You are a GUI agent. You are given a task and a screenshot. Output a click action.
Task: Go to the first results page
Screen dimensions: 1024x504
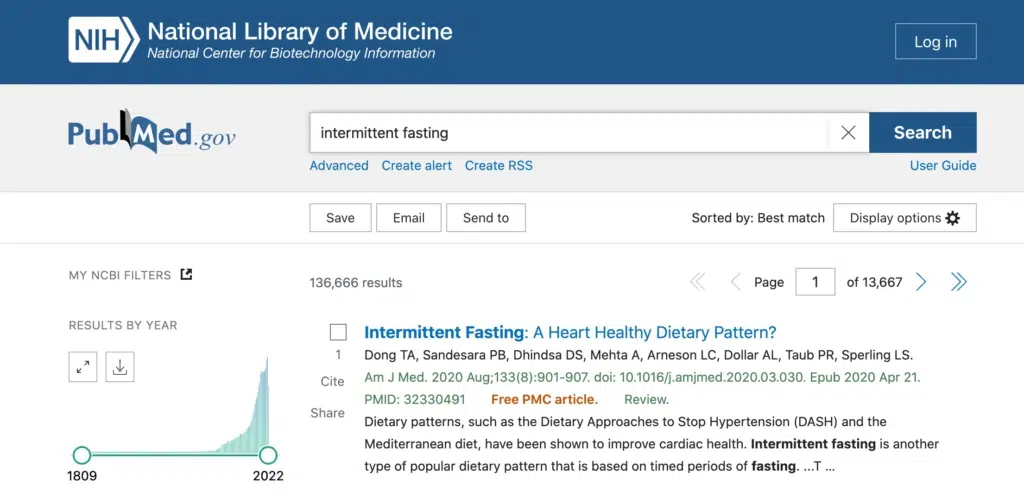pyautogui.click(x=697, y=282)
